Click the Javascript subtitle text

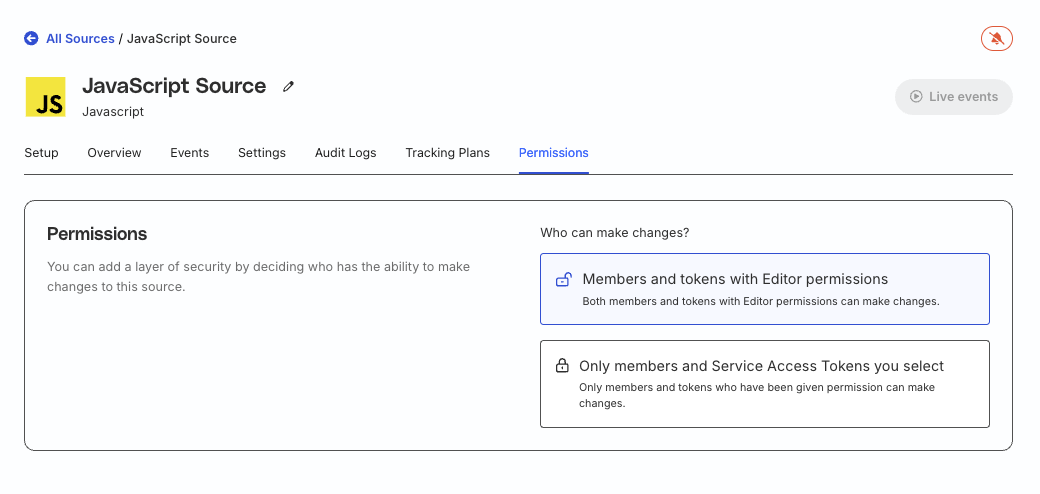point(113,111)
